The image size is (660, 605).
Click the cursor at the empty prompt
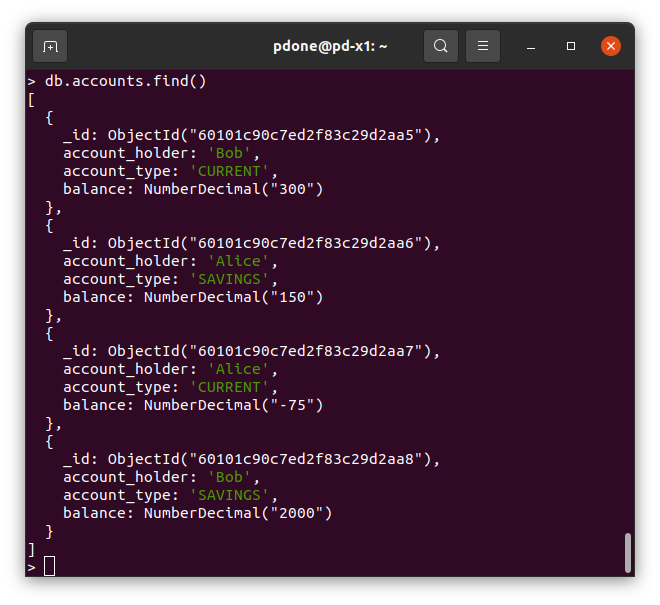[x=50, y=566]
